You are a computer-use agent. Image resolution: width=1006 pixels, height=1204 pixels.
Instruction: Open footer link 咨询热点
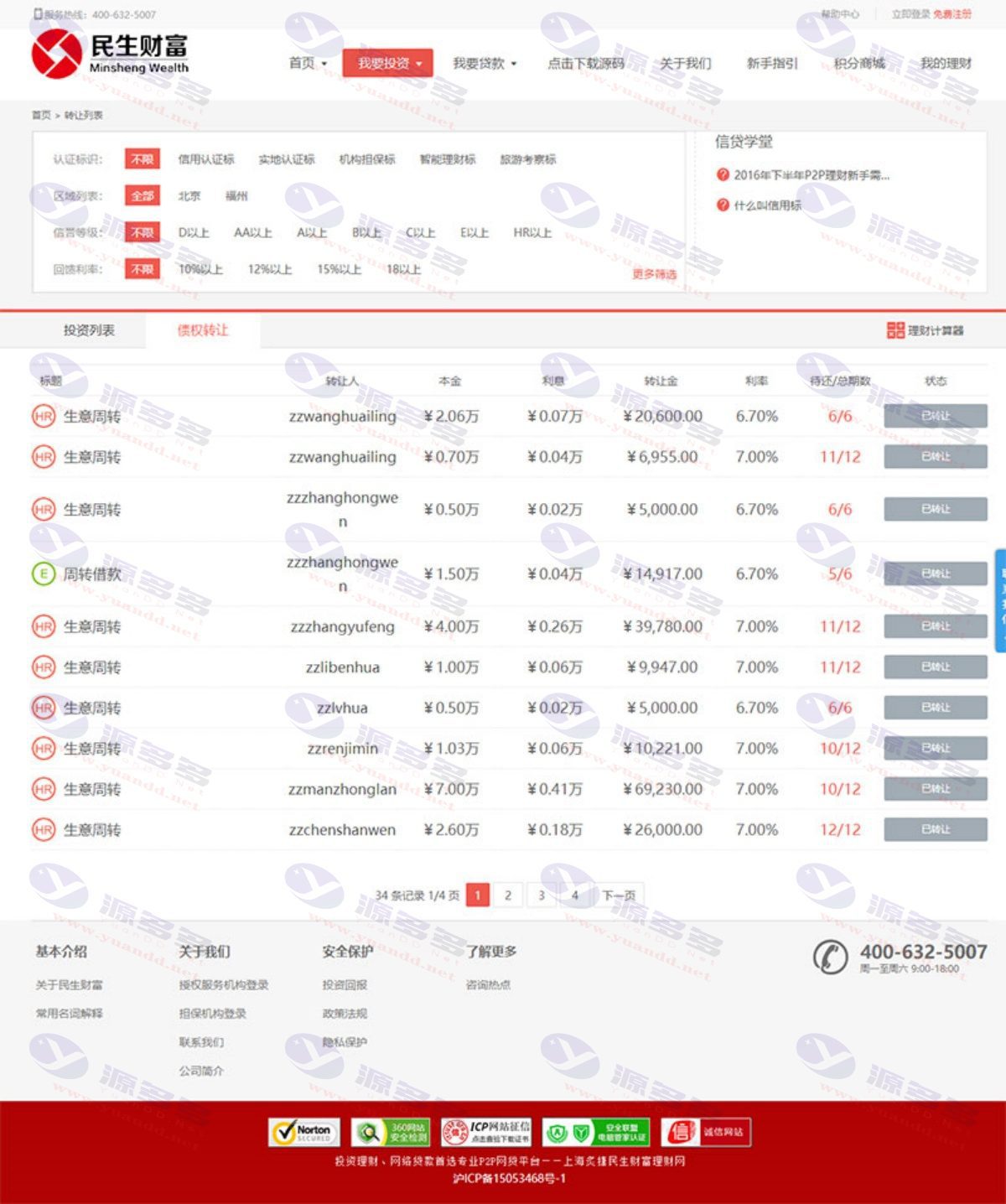click(x=488, y=985)
